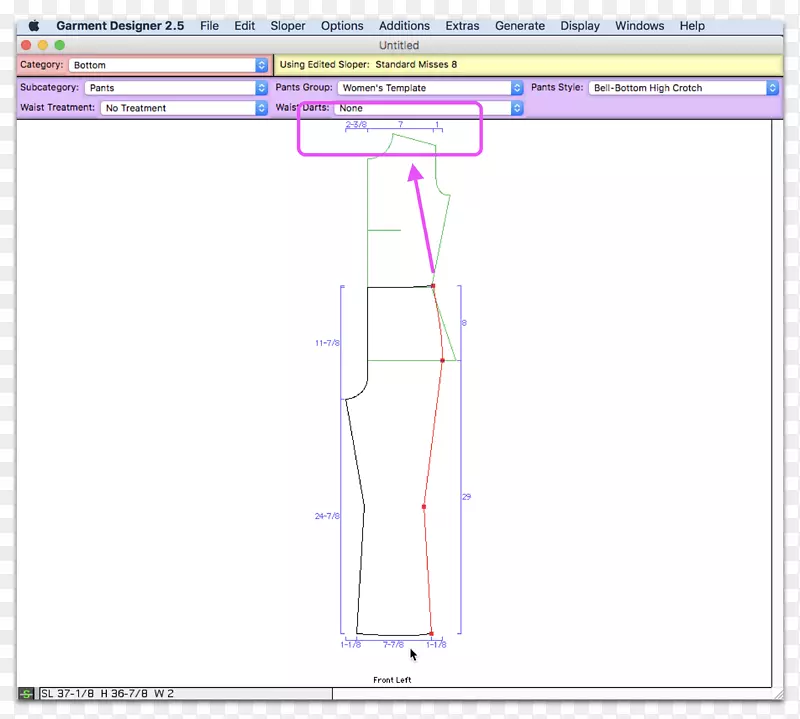
Task: Open the Display menu
Action: (580, 26)
